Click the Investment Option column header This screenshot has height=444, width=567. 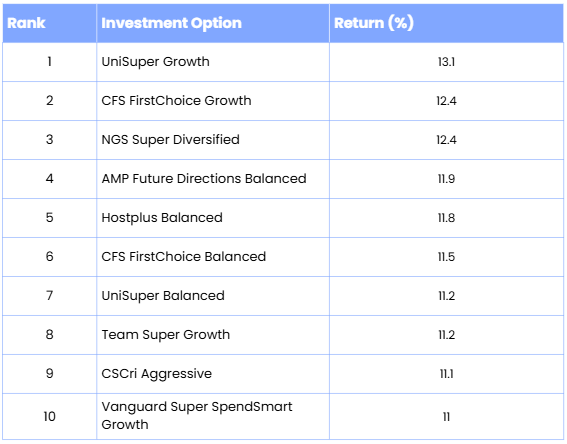pos(171,23)
